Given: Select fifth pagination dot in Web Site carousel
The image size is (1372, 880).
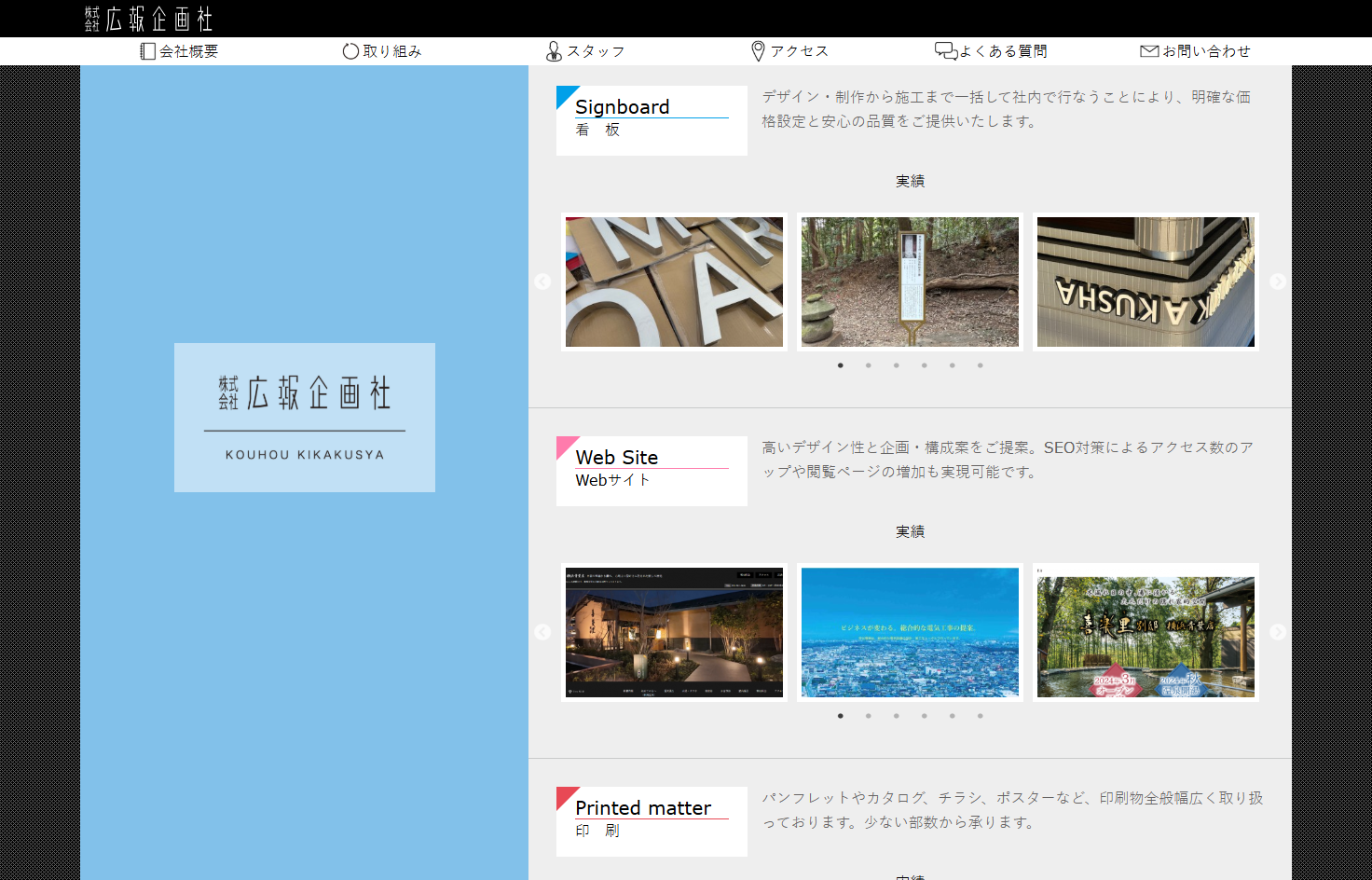Looking at the screenshot, I should pos(953,716).
